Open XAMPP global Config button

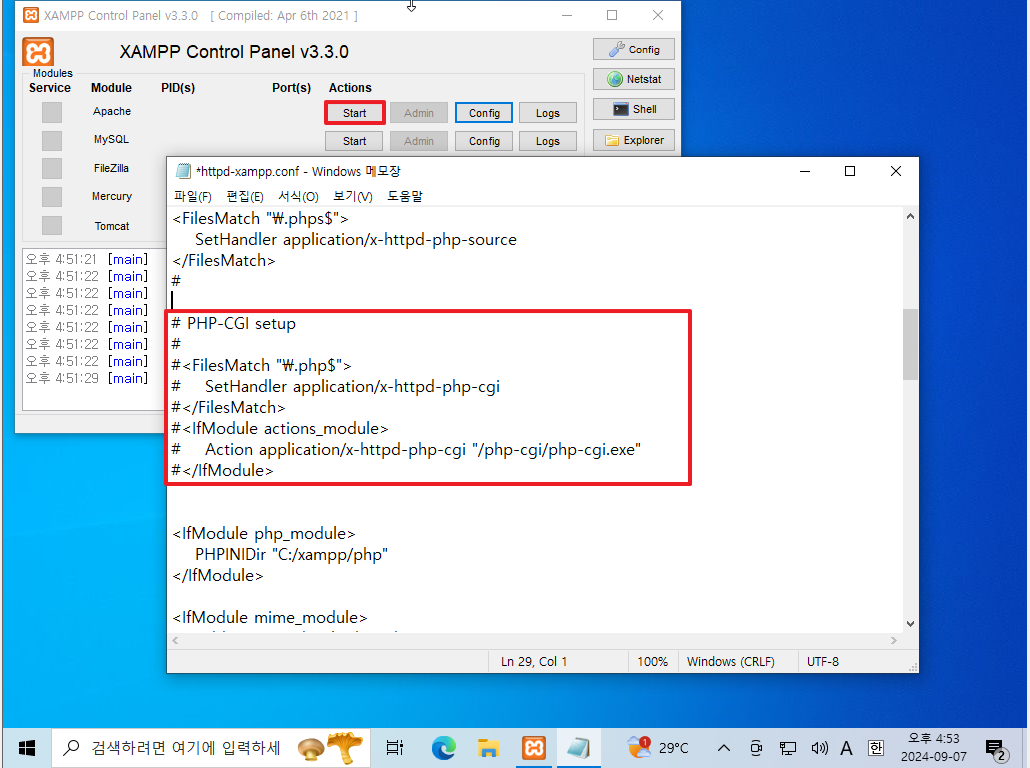[633, 49]
